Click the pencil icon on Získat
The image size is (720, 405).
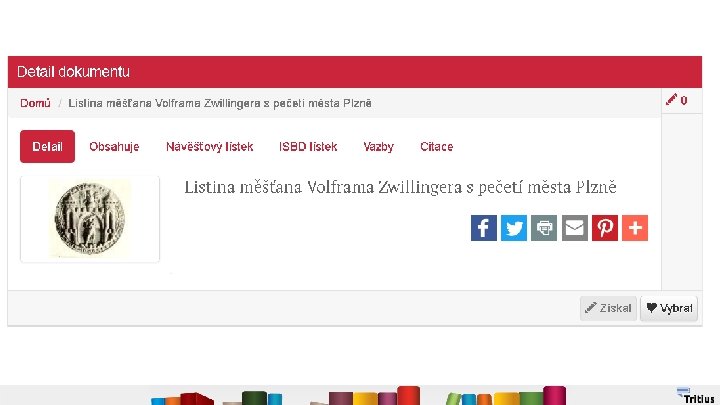coord(591,308)
